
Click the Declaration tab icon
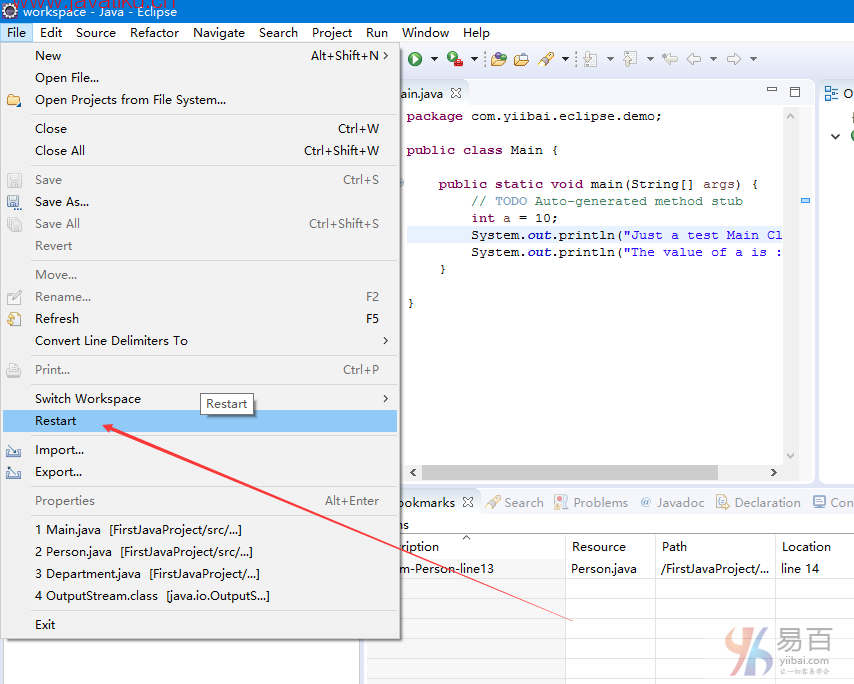722,502
